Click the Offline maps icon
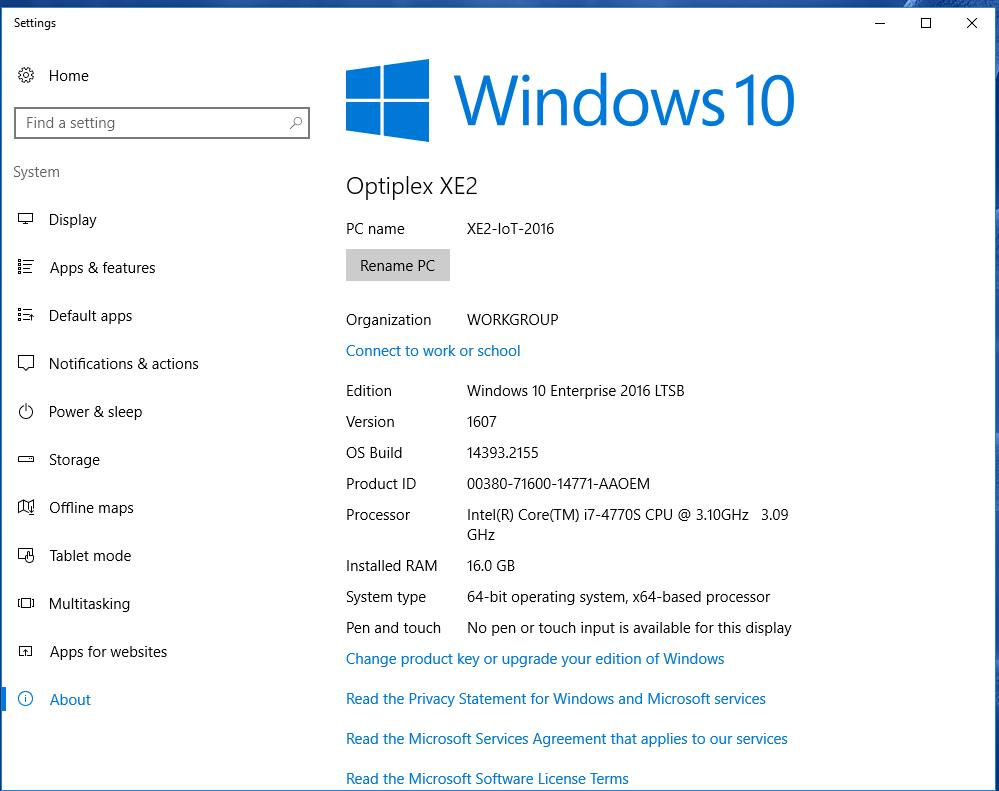Screen dimensions: 999x791 [25, 507]
